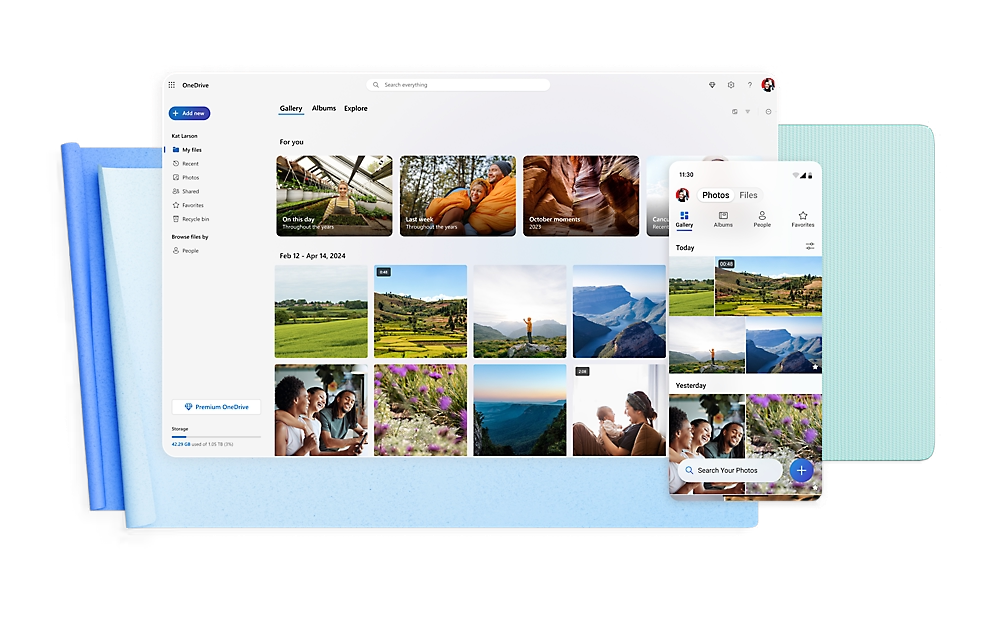The height and width of the screenshot is (630, 1000).
Task: Open the sort dropdown arrow above the gallery
Action: (x=748, y=111)
